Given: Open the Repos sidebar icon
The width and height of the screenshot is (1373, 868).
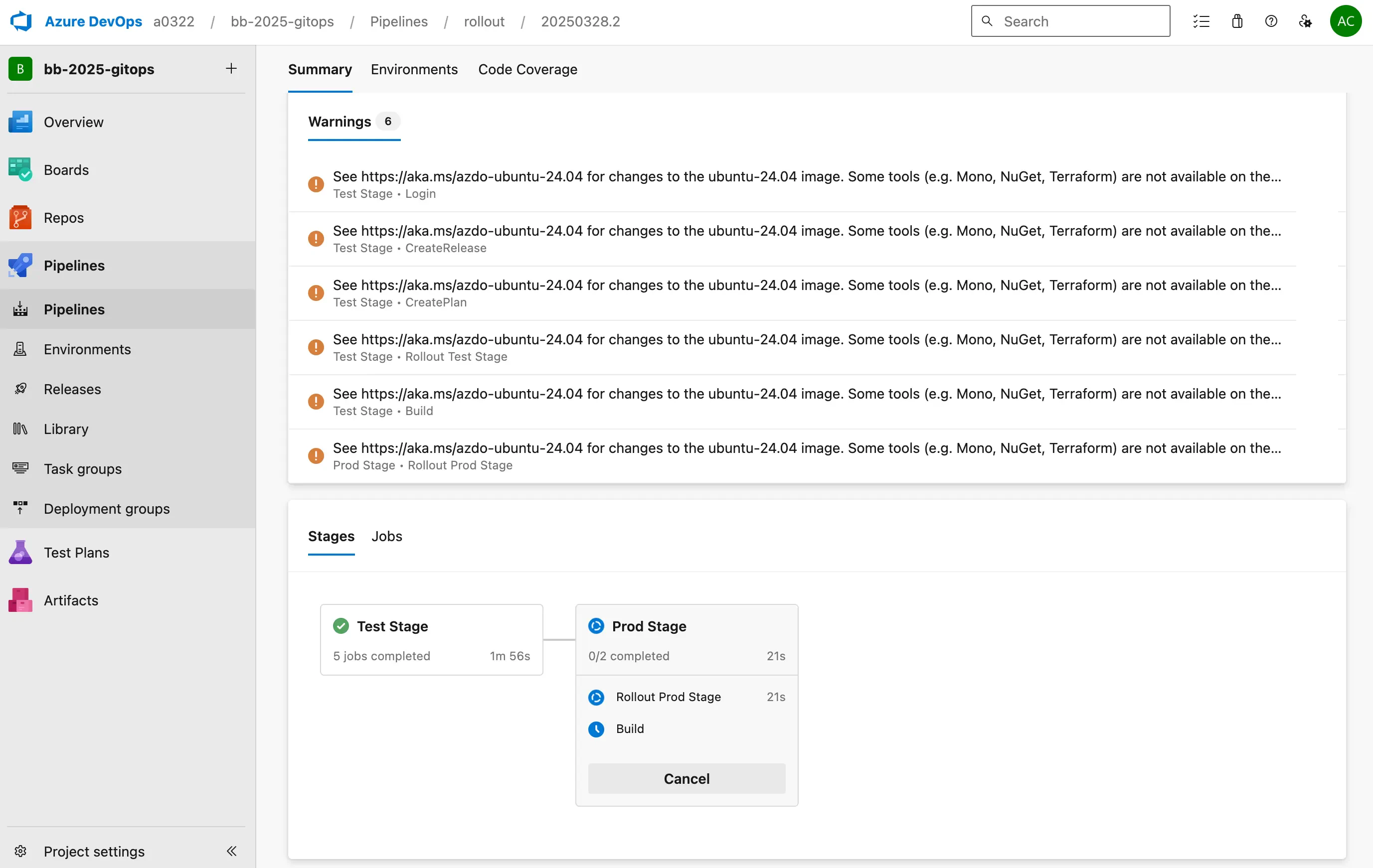Looking at the screenshot, I should click(20, 218).
